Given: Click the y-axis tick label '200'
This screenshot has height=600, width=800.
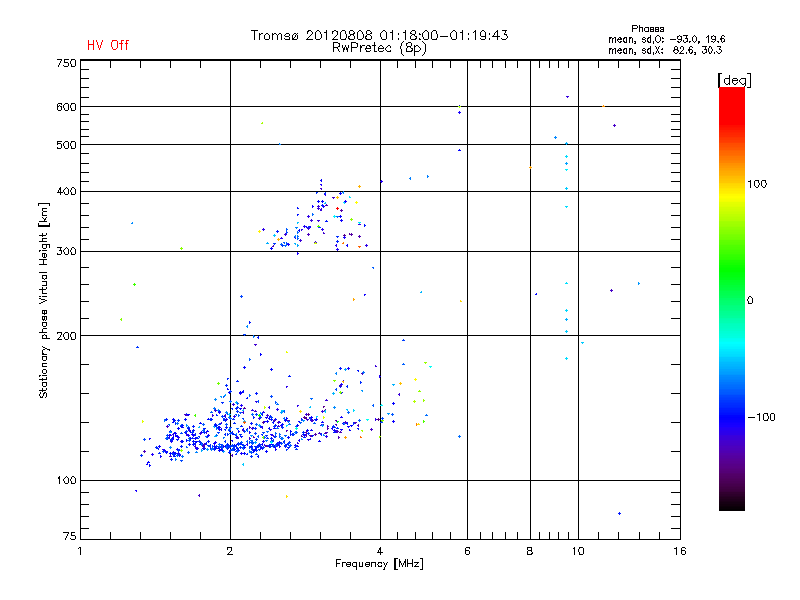Looking at the screenshot, I should [x=66, y=336].
